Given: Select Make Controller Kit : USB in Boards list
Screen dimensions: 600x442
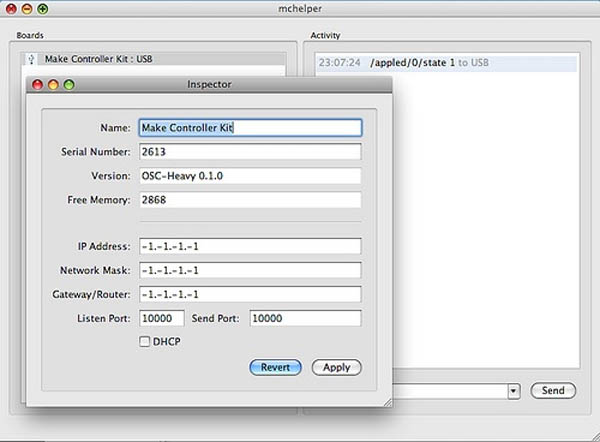Looking at the screenshot, I should coord(100,60).
